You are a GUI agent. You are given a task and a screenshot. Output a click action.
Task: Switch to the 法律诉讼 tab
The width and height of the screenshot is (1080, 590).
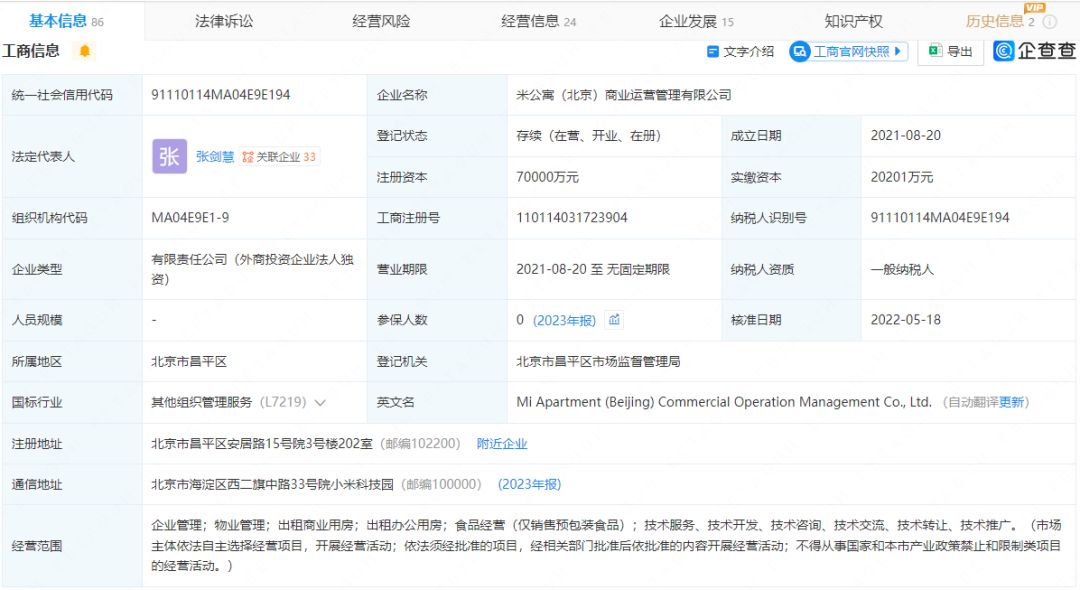pos(224,21)
